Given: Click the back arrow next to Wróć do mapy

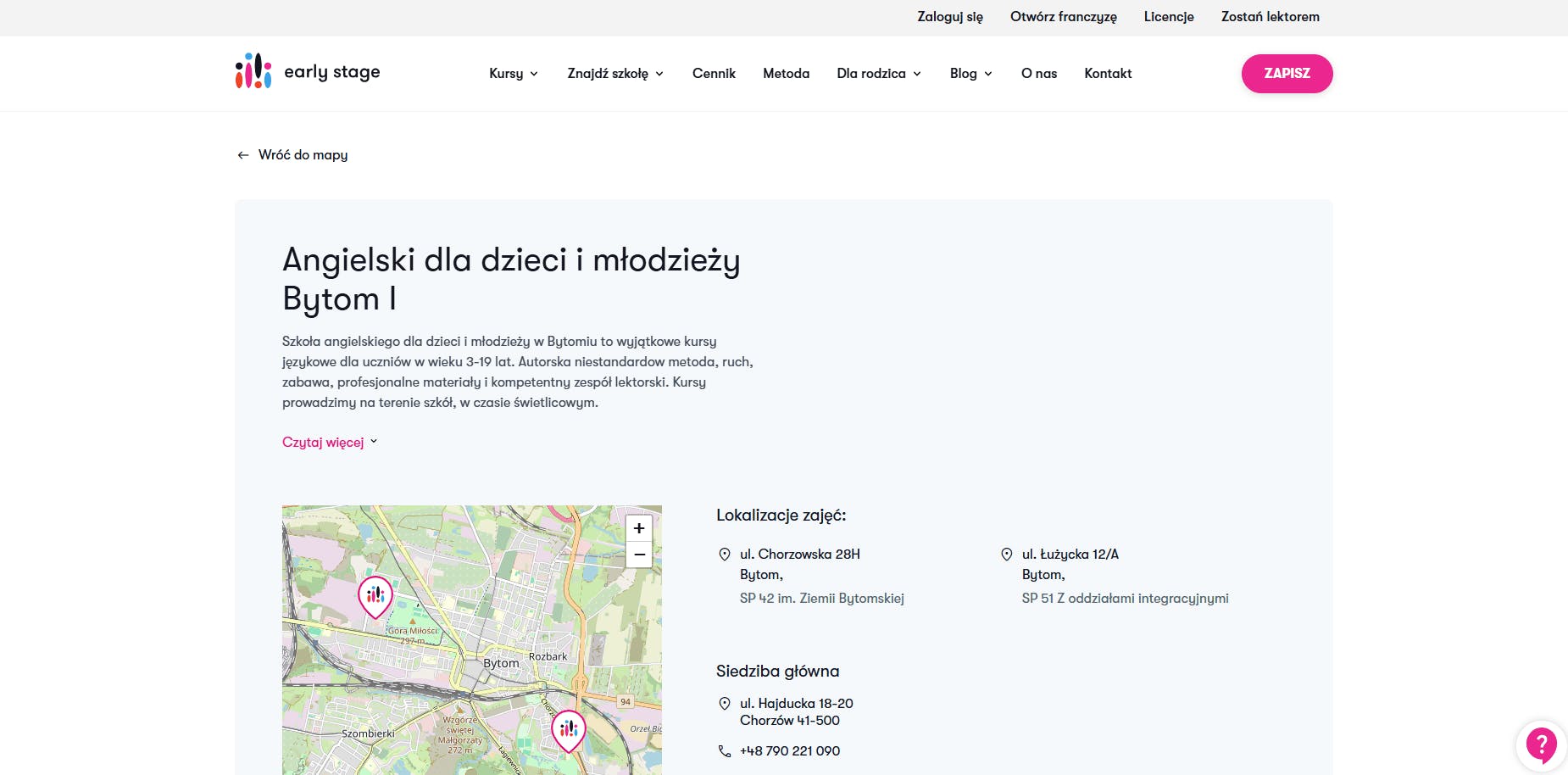Looking at the screenshot, I should [x=243, y=155].
